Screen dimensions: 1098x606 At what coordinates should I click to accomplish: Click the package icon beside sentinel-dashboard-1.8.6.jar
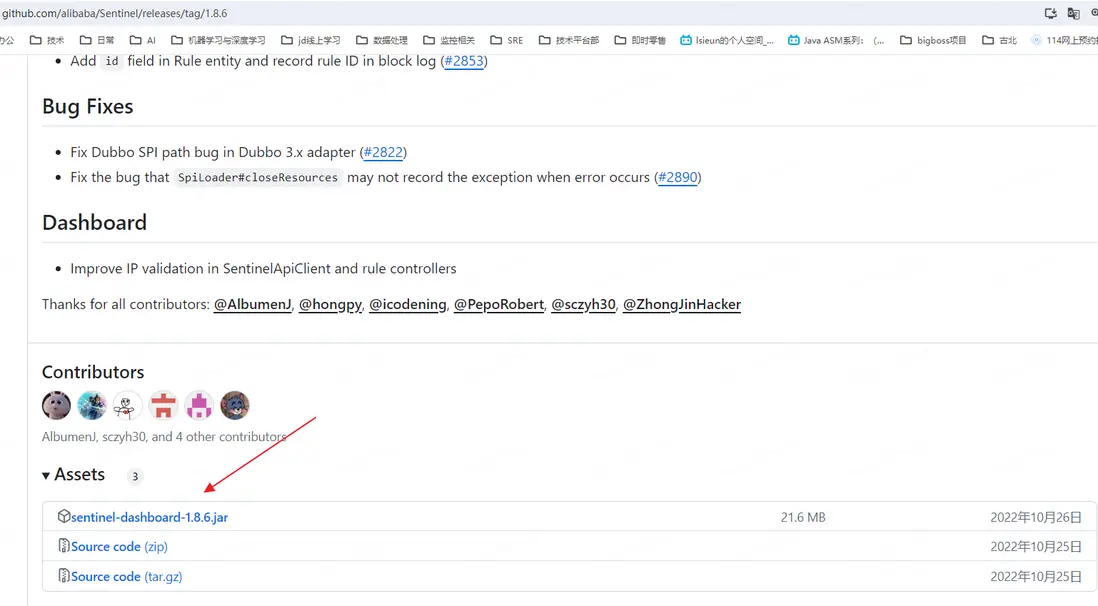(x=64, y=516)
